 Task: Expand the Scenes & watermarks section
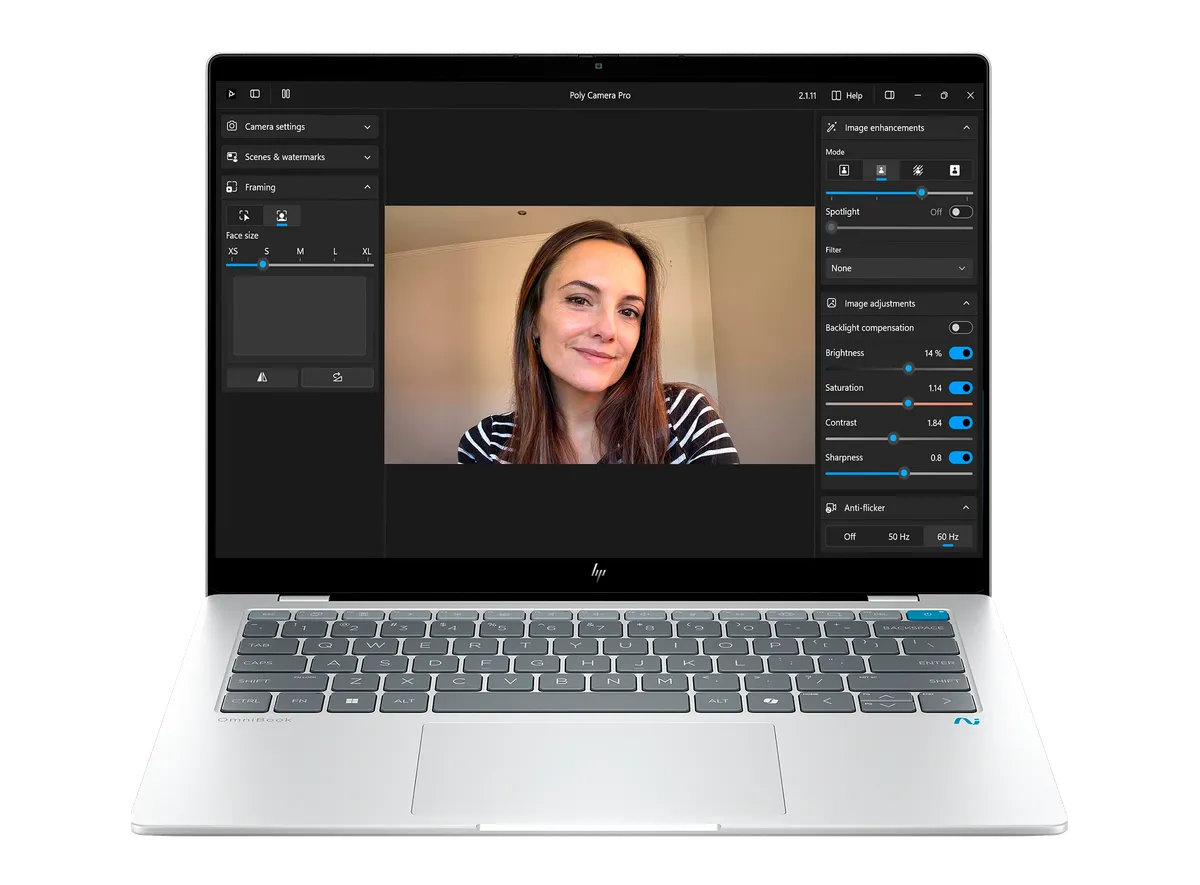pyautogui.click(x=299, y=157)
